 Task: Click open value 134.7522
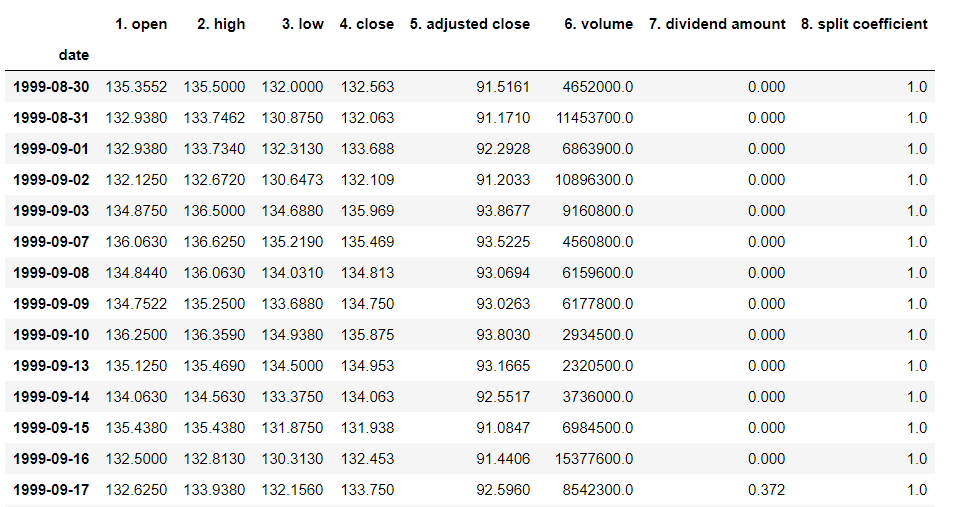[136, 304]
